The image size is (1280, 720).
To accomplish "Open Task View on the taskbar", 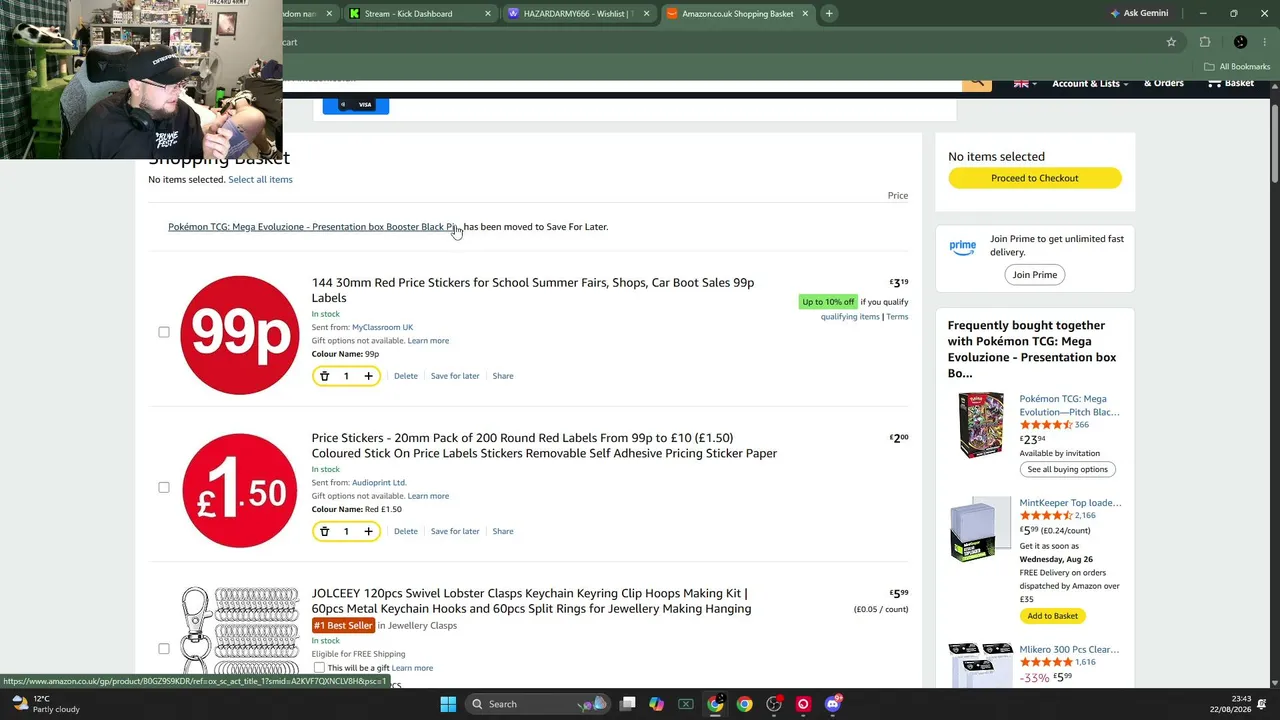I will point(627,704).
